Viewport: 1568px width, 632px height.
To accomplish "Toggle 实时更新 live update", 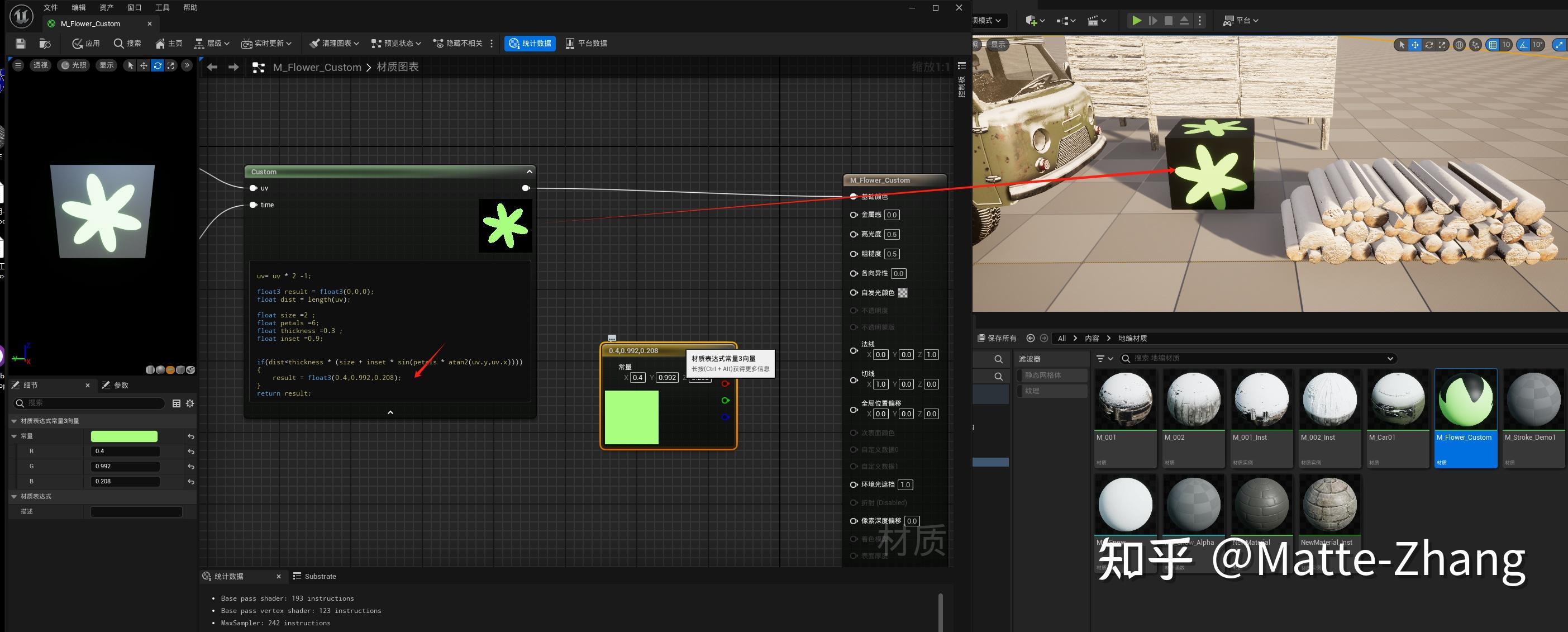I will pyautogui.click(x=266, y=43).
